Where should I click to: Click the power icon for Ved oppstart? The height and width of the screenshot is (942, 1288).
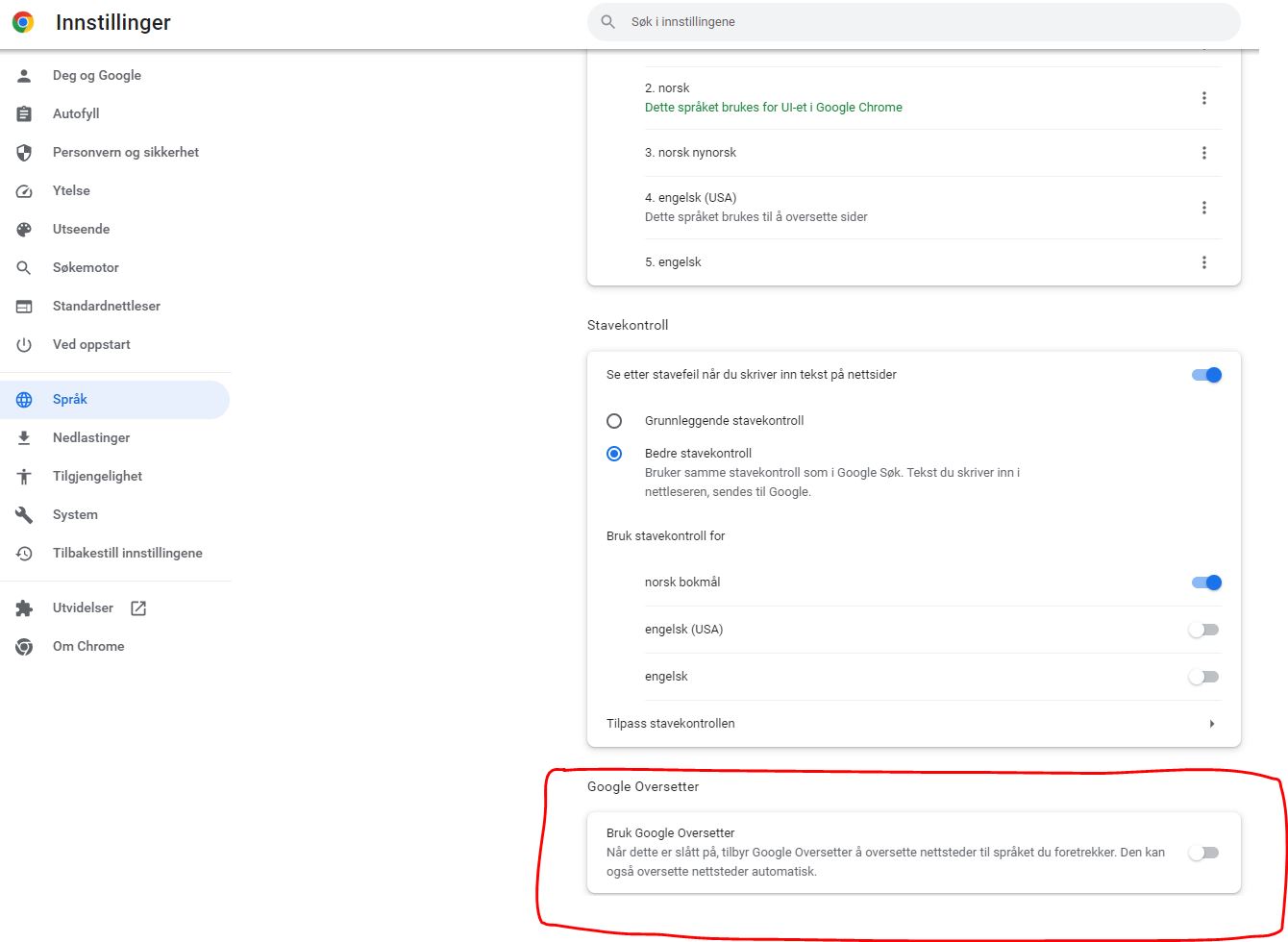24,344
